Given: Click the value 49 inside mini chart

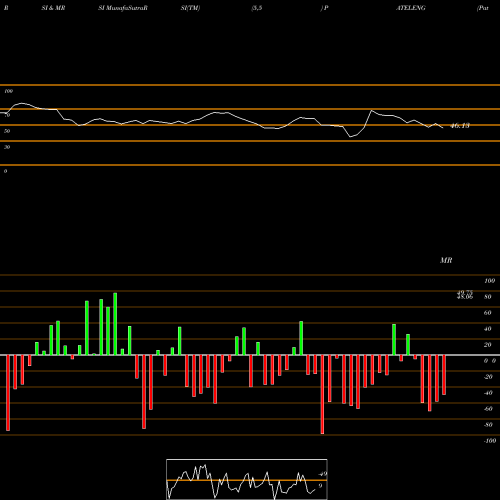Looking at the screenshot, I should (323, 474).
